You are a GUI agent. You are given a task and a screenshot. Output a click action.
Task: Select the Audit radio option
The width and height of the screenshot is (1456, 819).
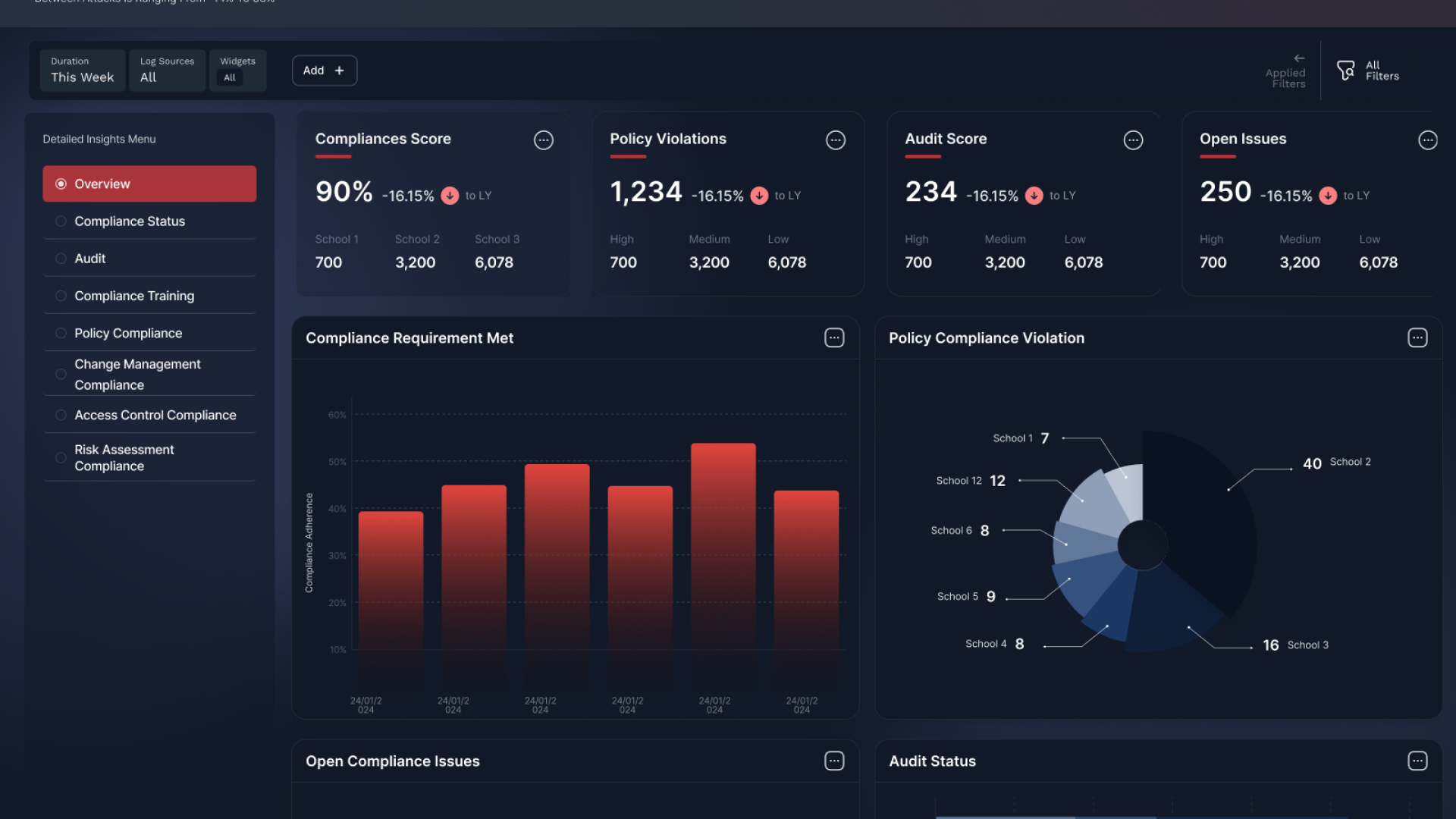pyautogui.click(x=61, y=259)
